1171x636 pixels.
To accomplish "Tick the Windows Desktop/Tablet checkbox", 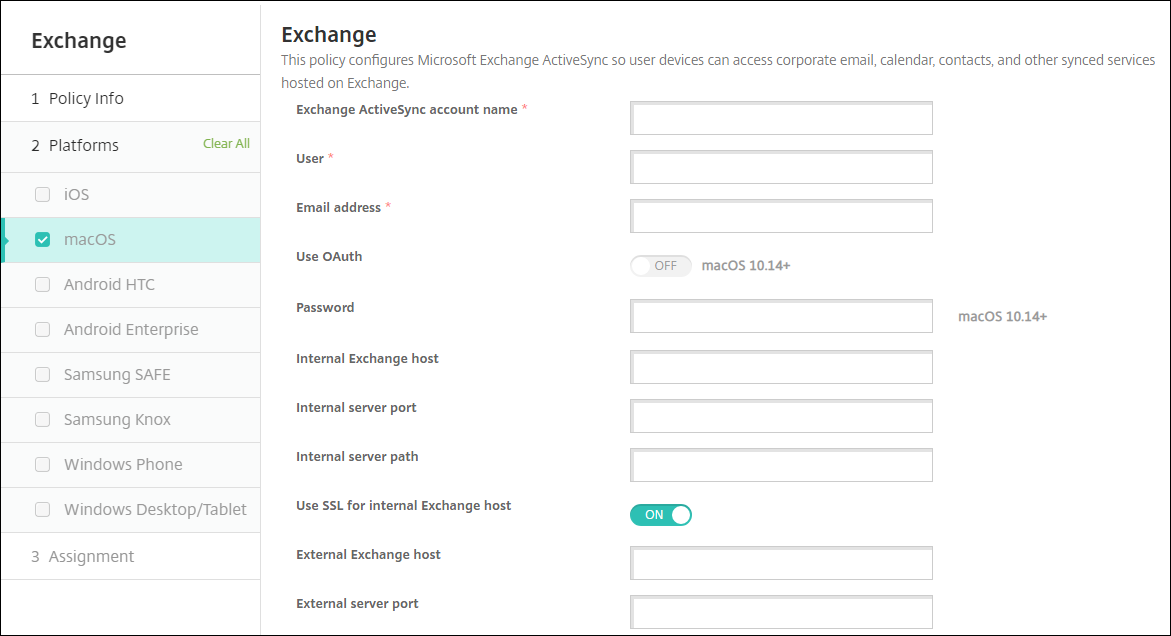I will click(x=42, y=510).
